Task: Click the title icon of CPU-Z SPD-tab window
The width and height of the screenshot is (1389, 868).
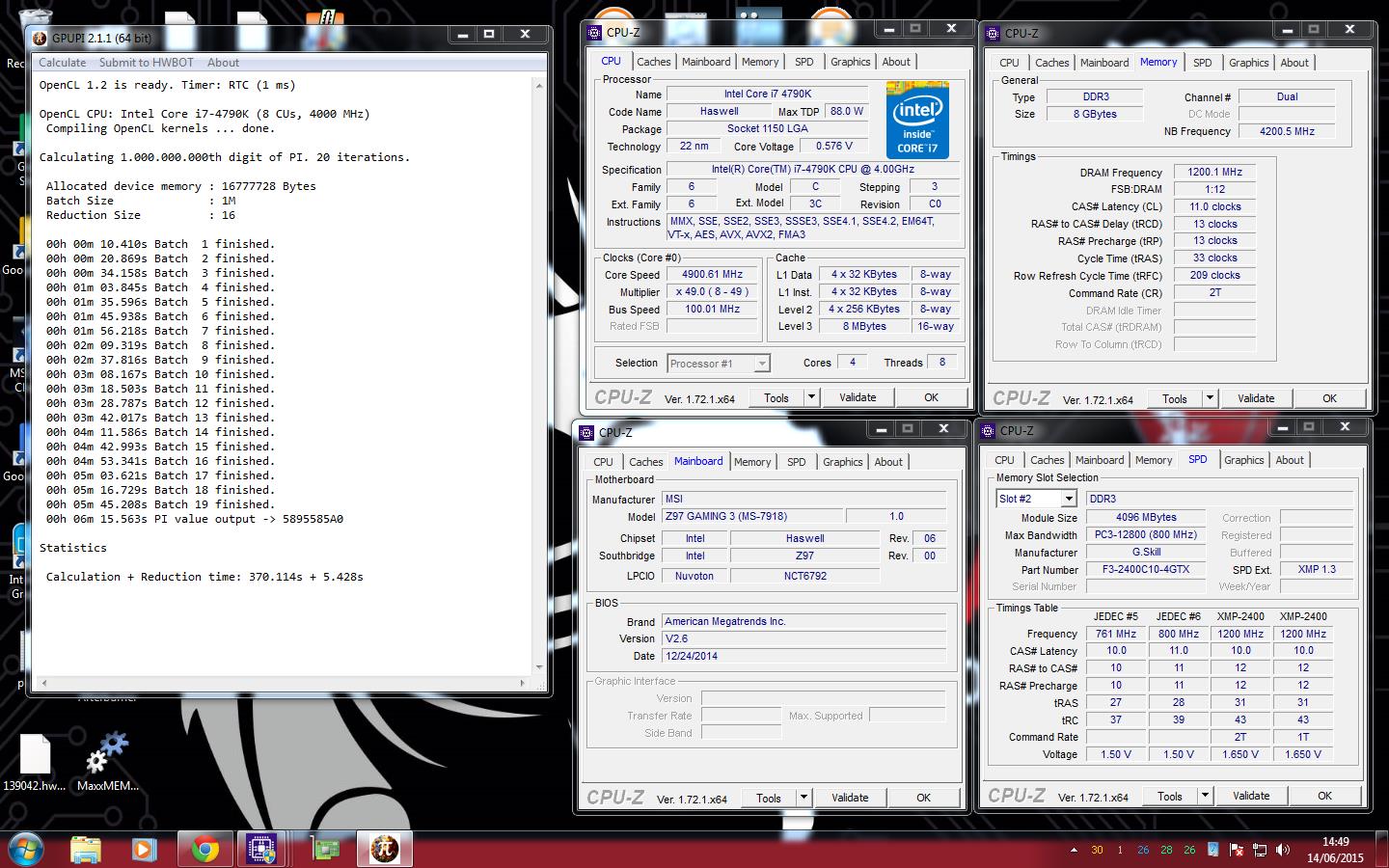Action: point(988,431)
